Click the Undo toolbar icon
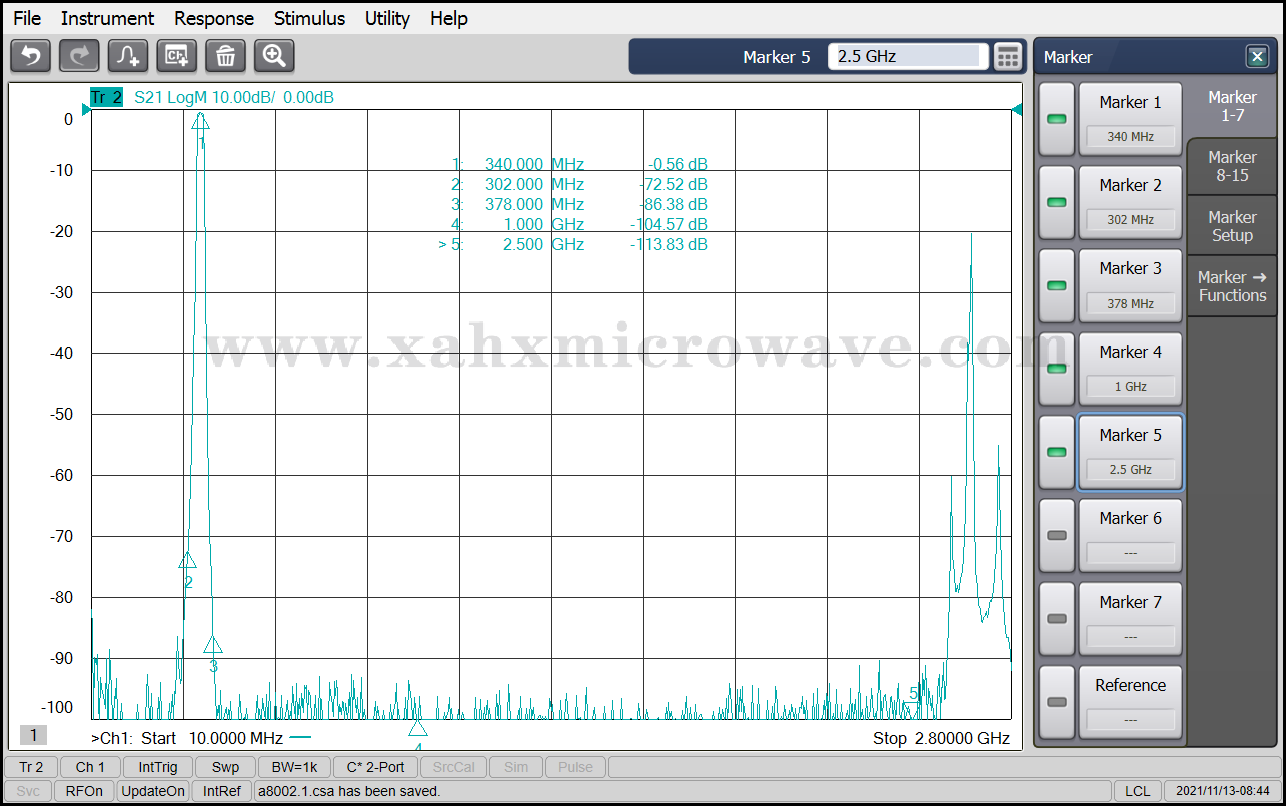Viewport: 1286px width, 806px height. [x=30, y=56]
